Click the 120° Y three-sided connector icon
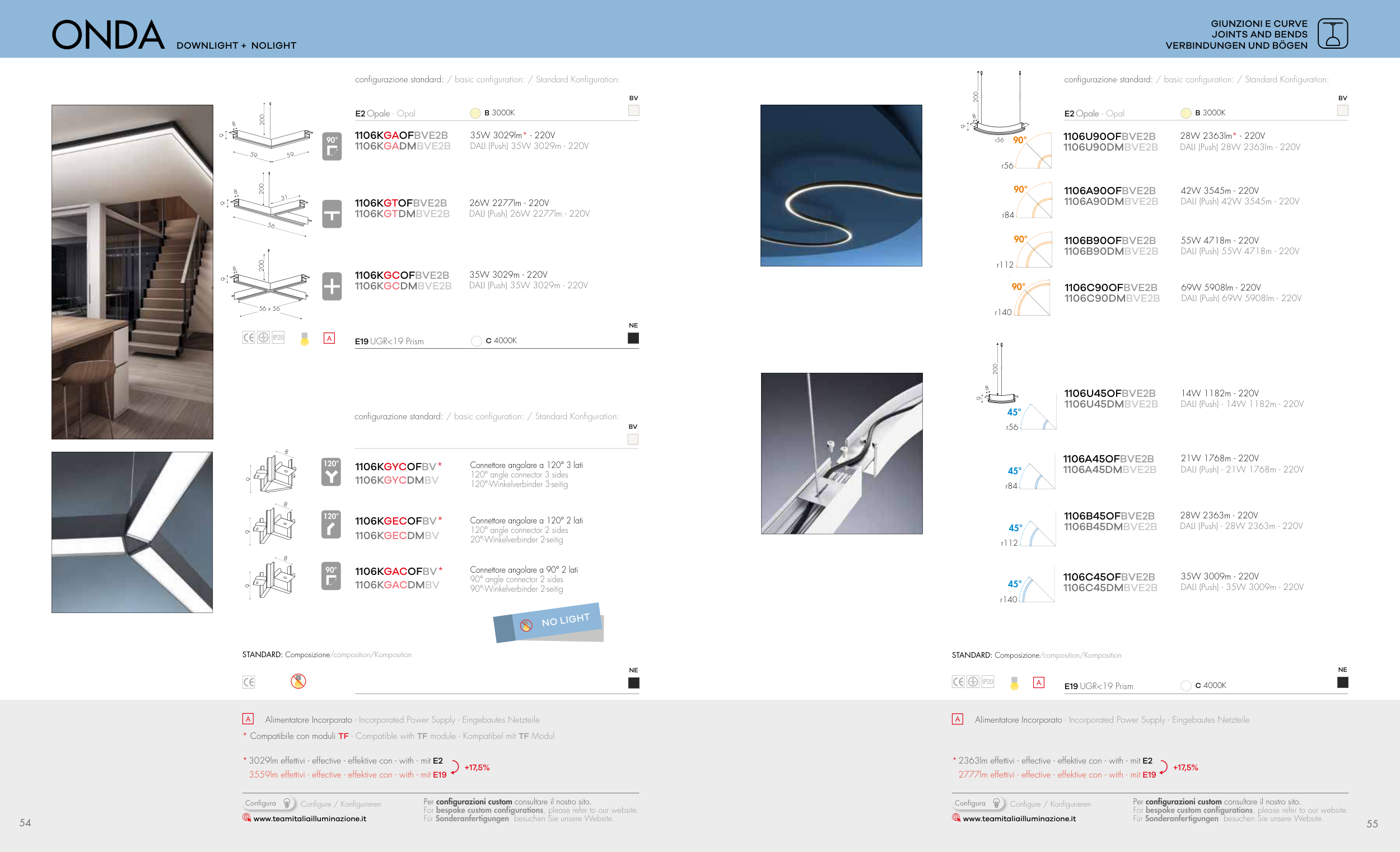This screenshot has width=1400, height=852. pyautogui.click(x=331, y=472)
